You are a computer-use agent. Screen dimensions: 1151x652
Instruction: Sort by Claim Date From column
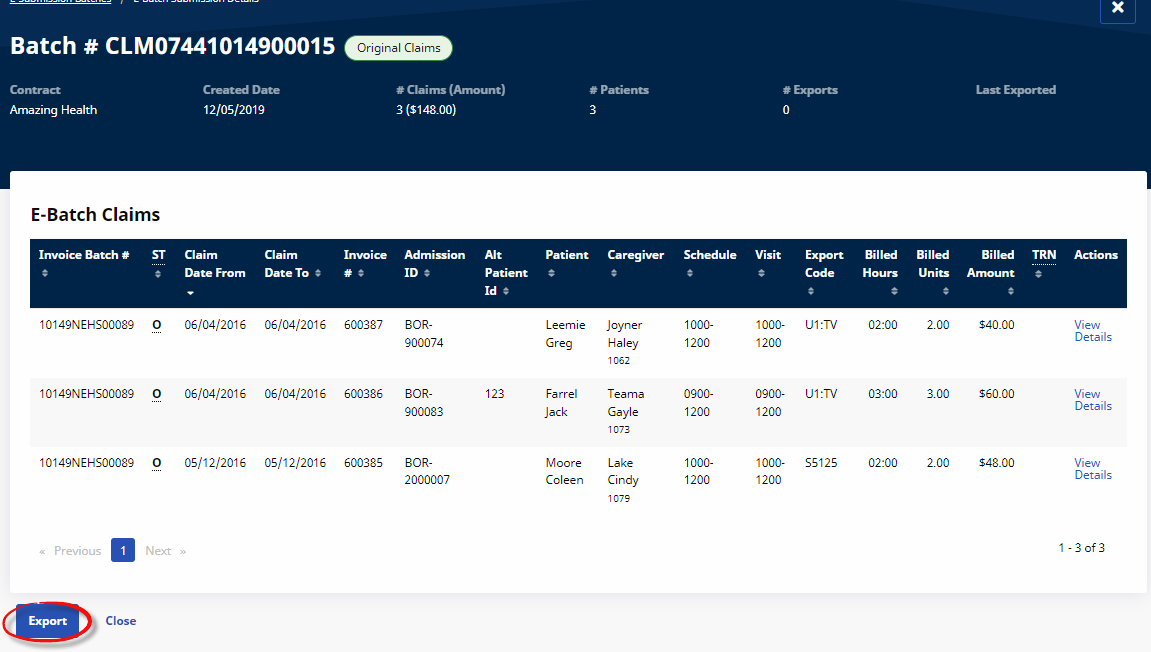pyautogui.click(x=214, y=264)
